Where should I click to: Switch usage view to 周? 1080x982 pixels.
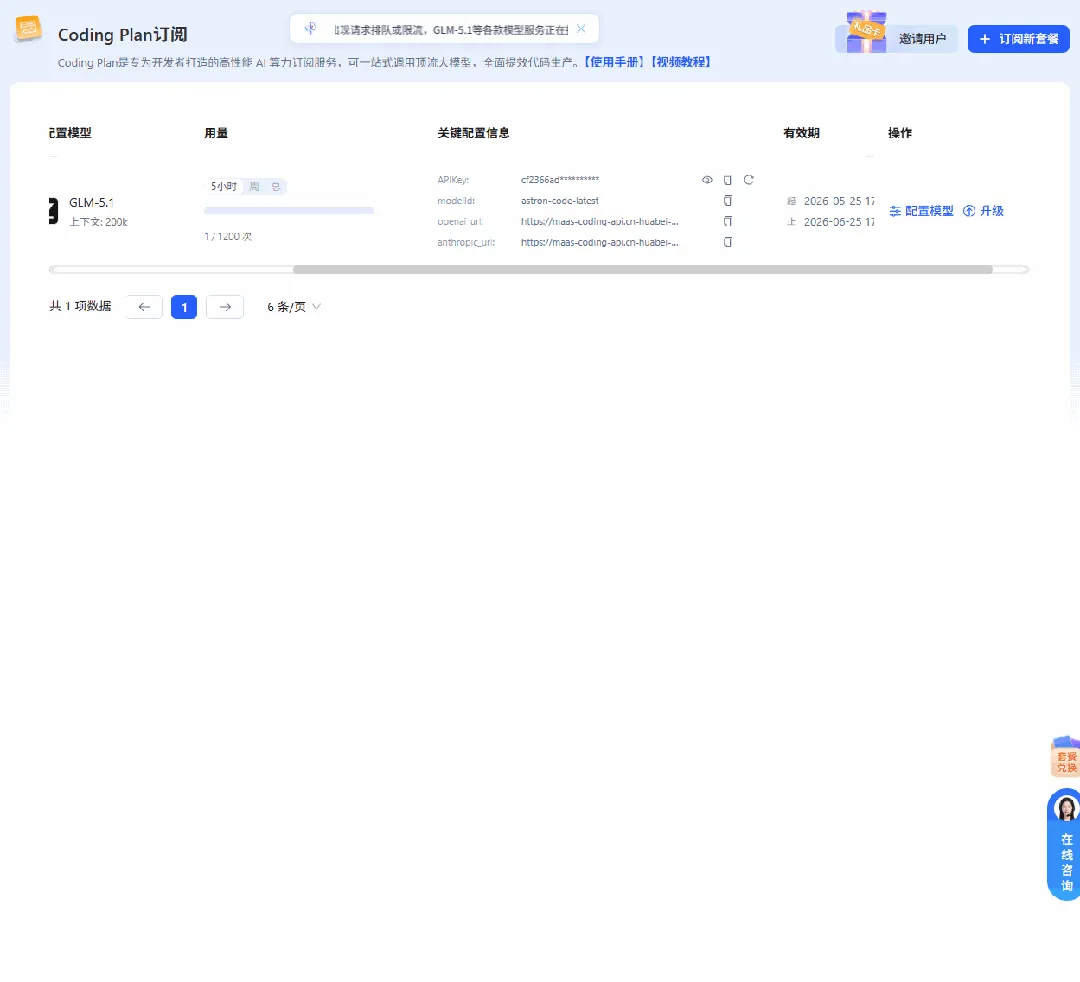click(254, 187)
